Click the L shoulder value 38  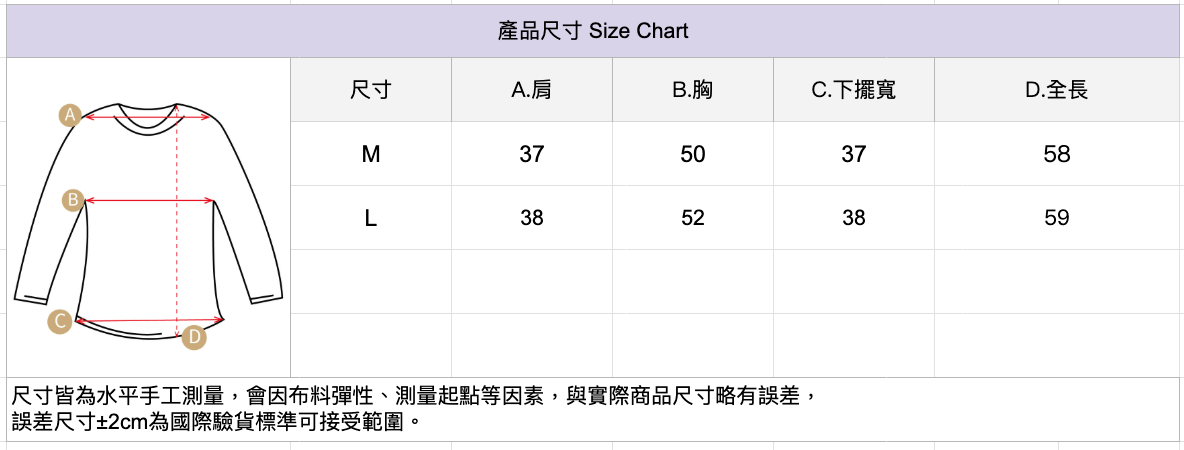532,218
